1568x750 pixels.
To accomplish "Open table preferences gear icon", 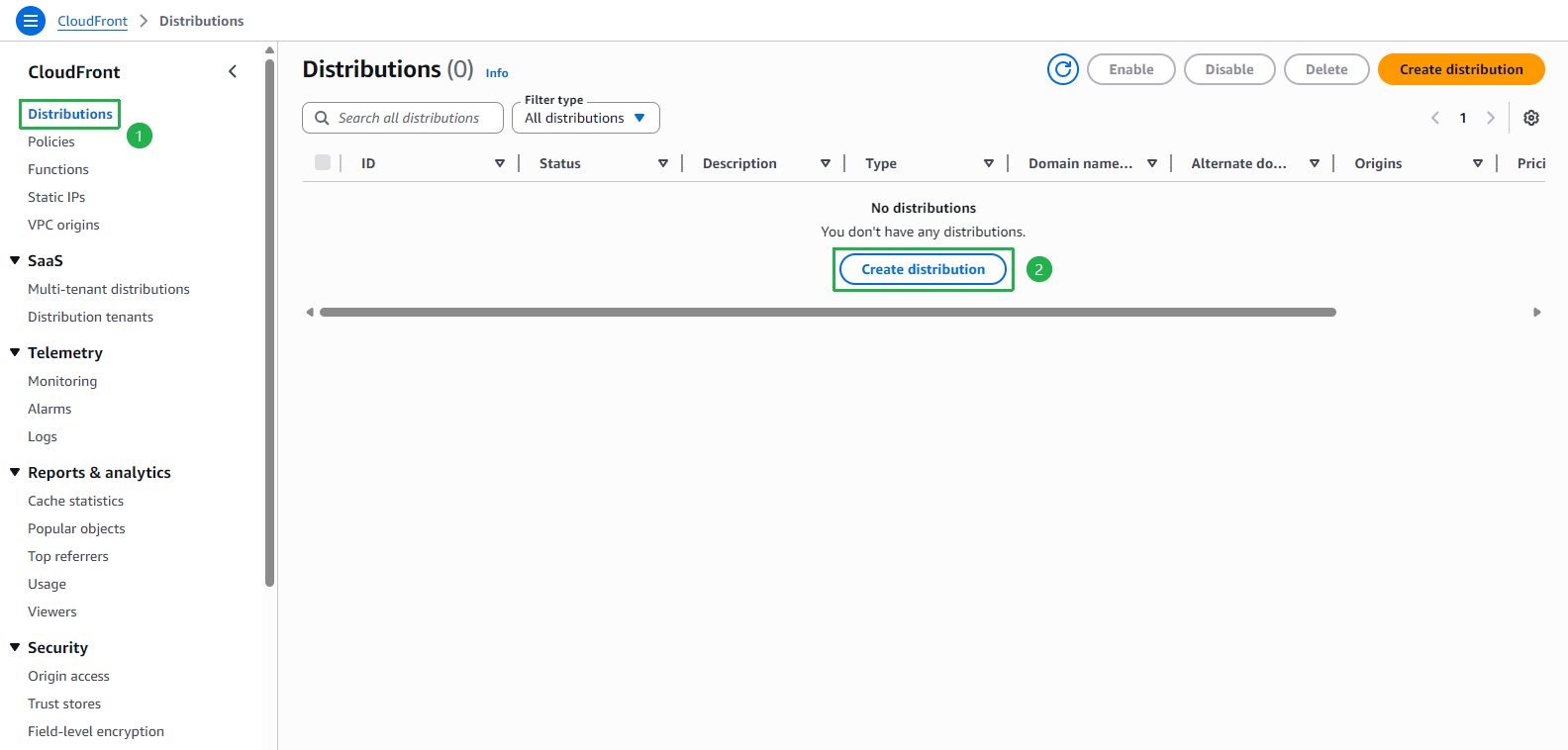I will pos(1531,118).
